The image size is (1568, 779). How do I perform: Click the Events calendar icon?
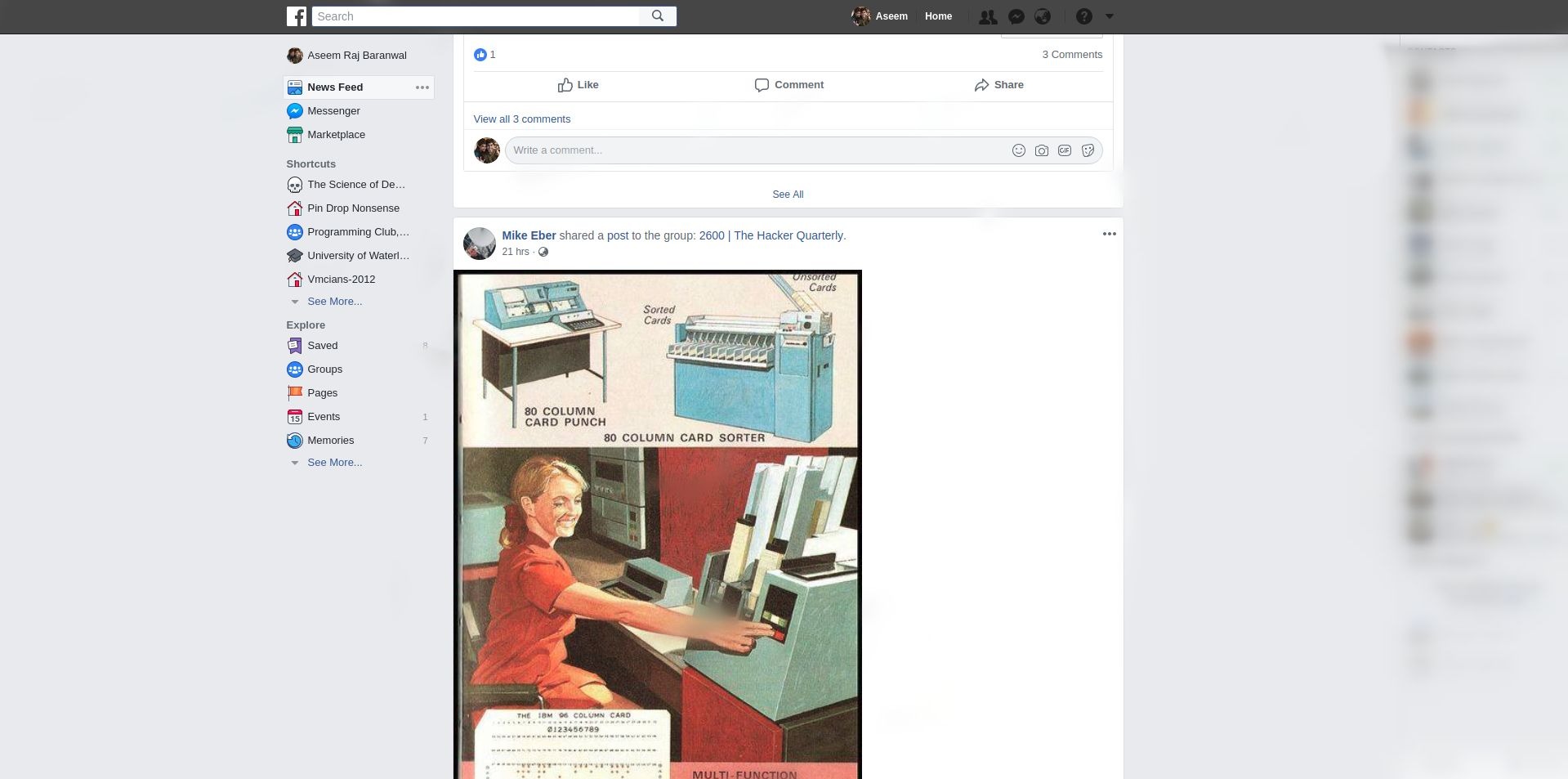click(x=295, y=417)
